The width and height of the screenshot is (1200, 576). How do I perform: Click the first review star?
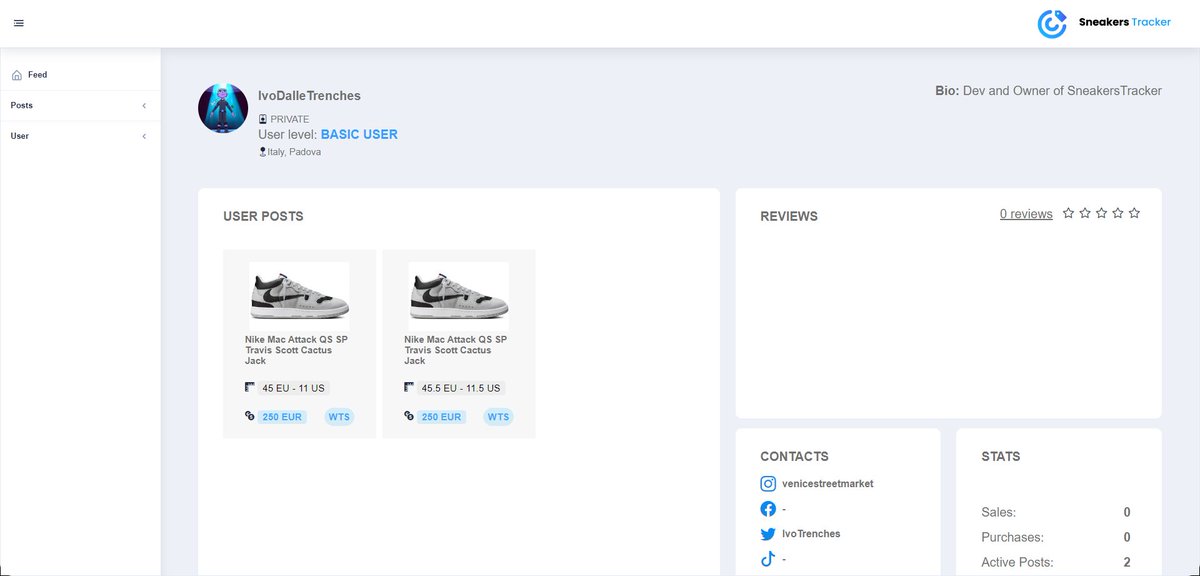[1068, 213]
